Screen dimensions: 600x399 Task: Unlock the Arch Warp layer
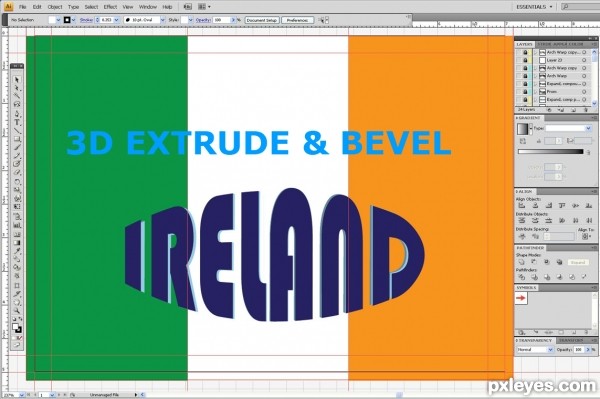525,76
